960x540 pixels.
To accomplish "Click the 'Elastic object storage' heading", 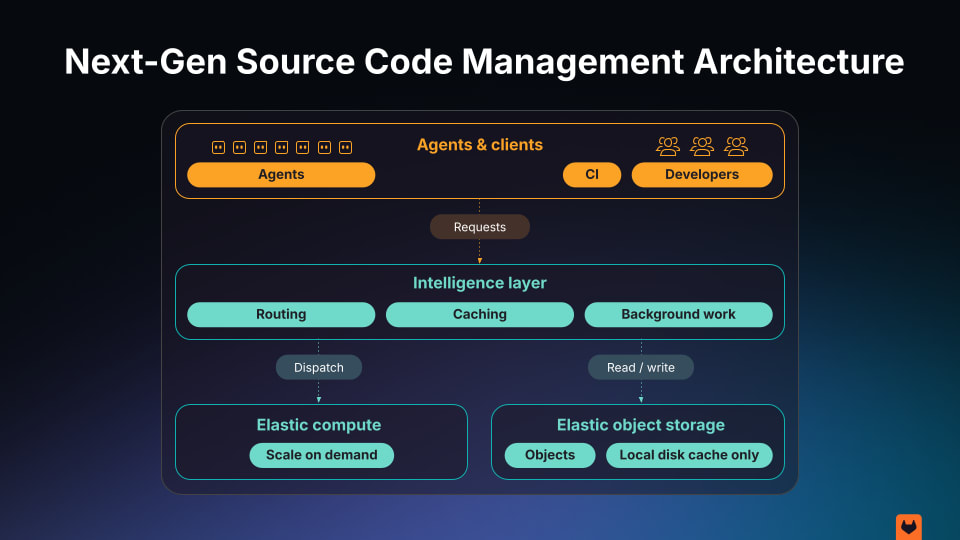I will (x=641, y=425).
